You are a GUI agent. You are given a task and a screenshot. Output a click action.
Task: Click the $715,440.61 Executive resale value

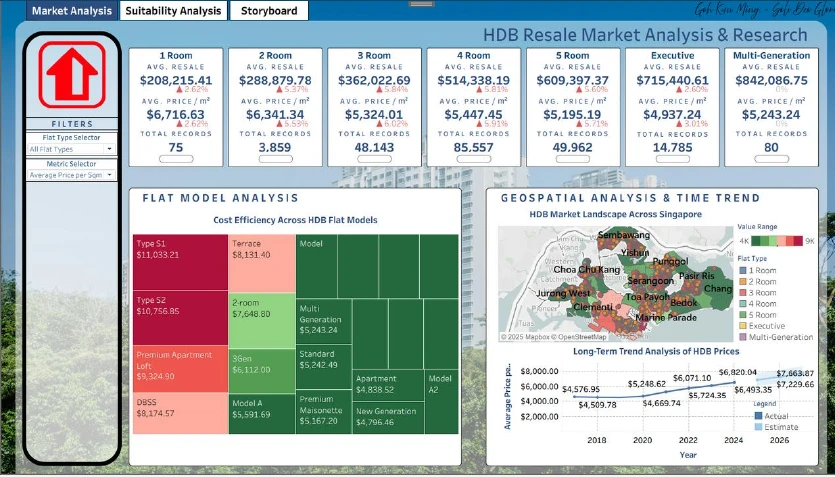tap(673, 80)
